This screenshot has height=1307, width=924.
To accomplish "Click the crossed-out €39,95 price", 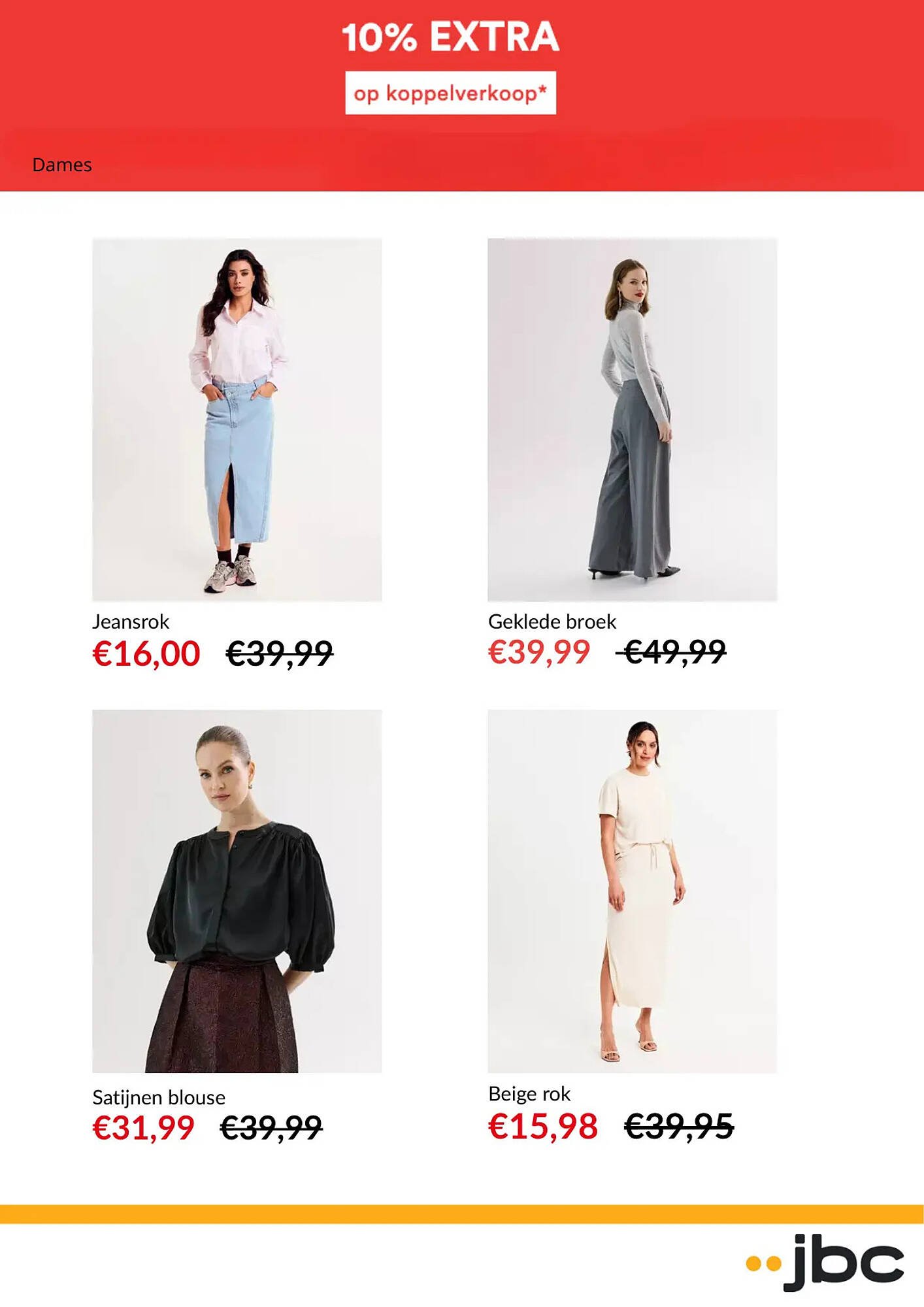I will point(679,1126).
